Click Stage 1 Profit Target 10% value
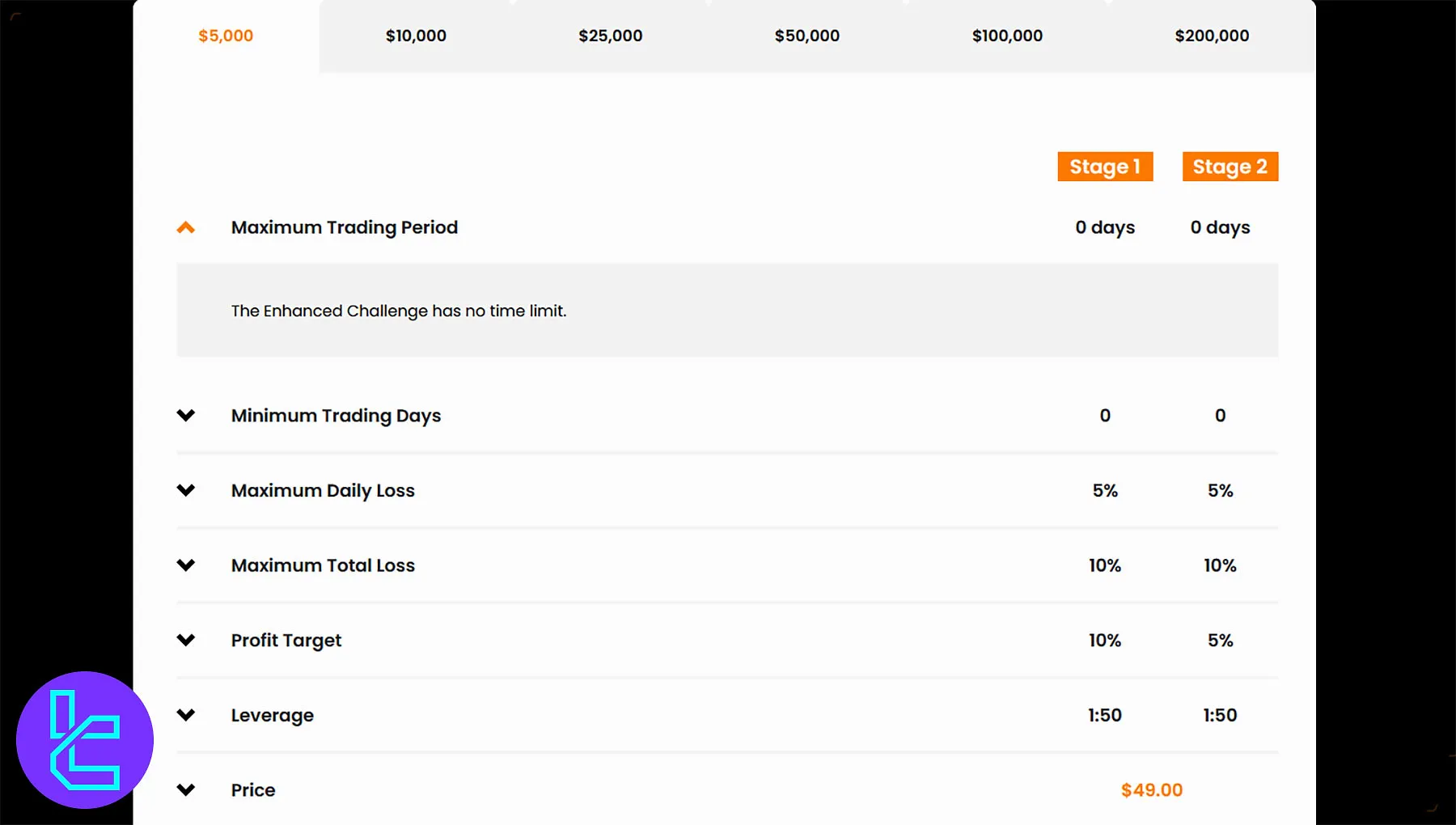 [1105, 641]
